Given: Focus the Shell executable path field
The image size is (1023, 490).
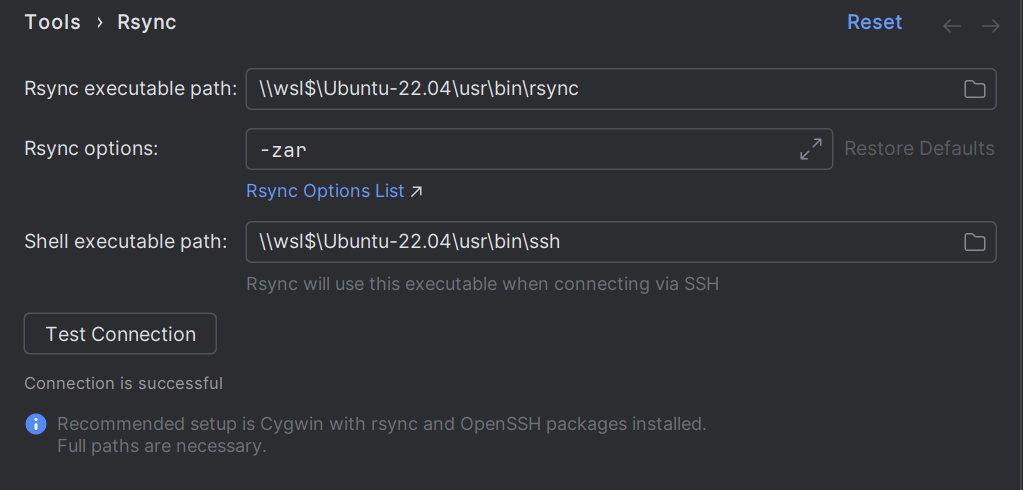Looking at the screenshot, I should coord(600,242).
